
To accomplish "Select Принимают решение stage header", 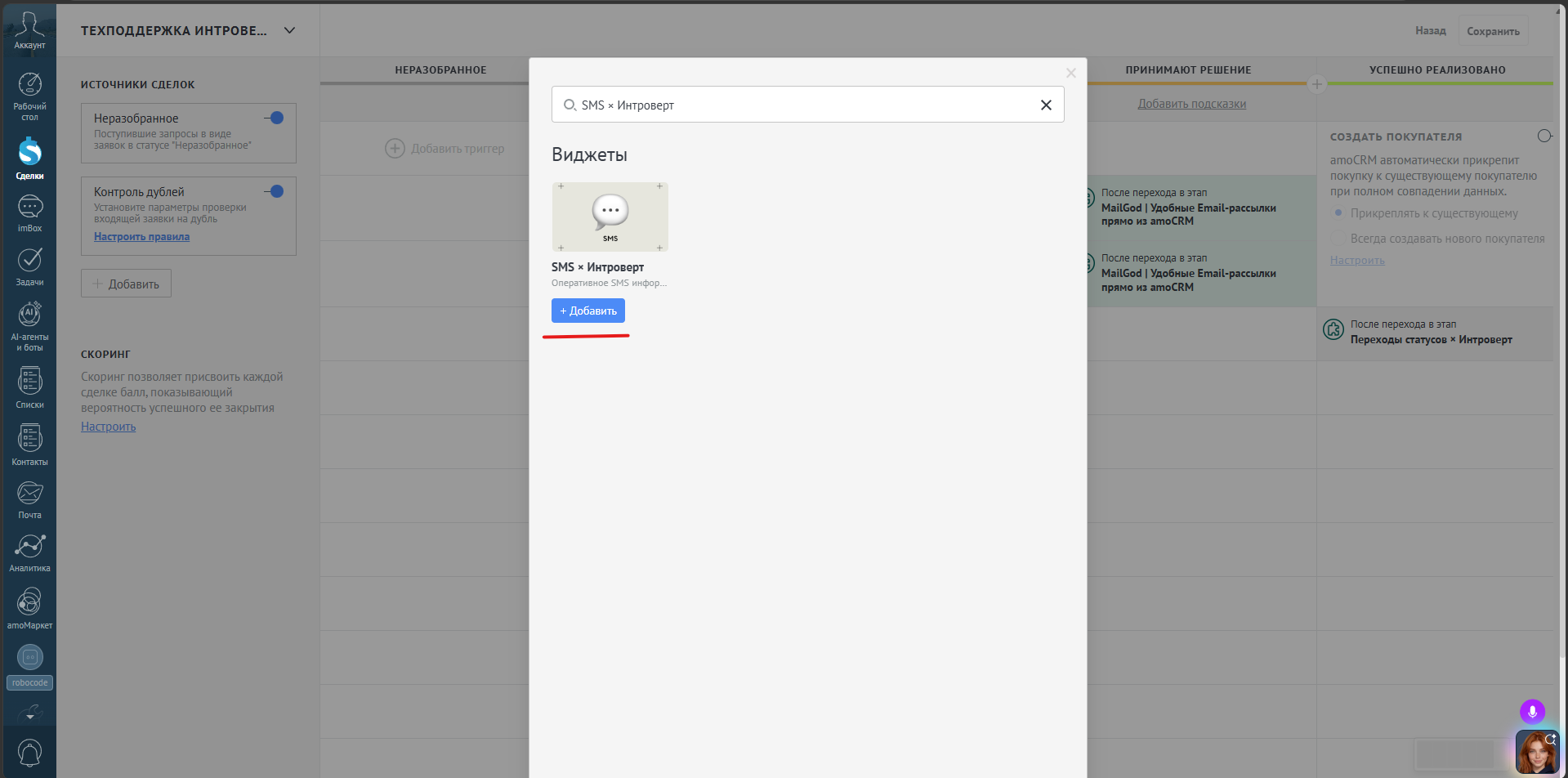I will [1188, 69].
